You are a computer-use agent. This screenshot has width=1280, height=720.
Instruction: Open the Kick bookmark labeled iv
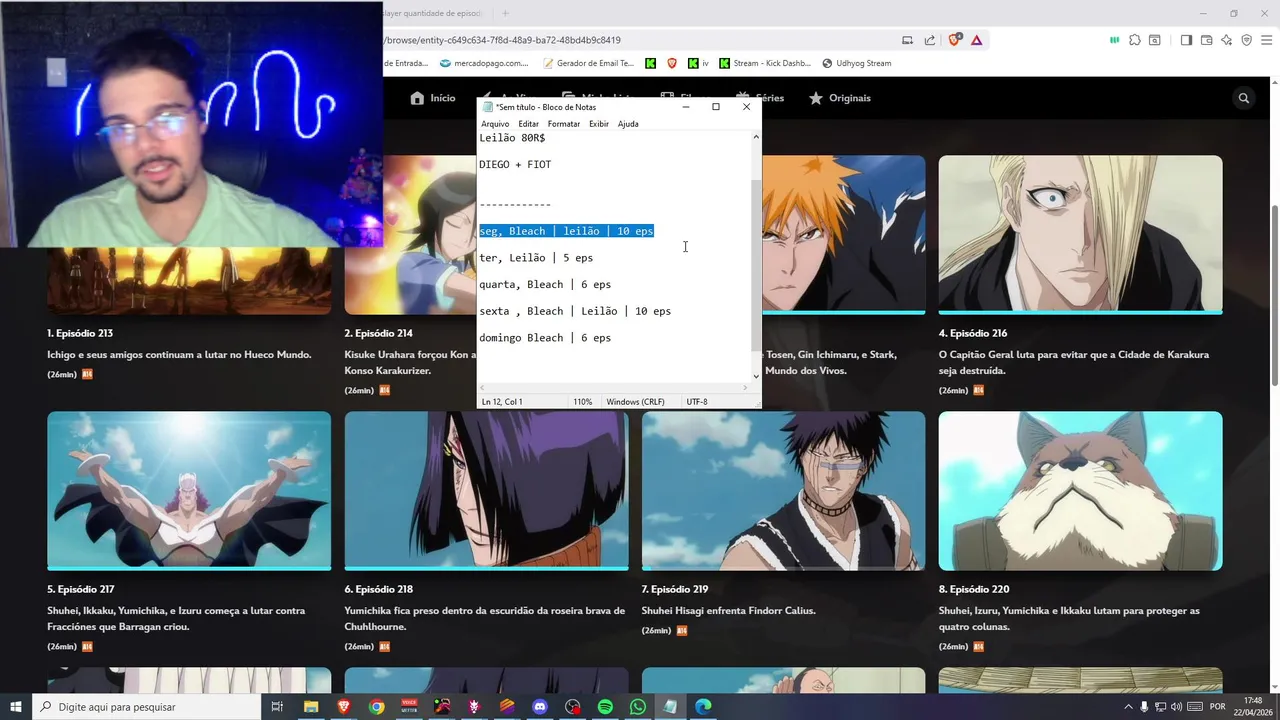698,63
